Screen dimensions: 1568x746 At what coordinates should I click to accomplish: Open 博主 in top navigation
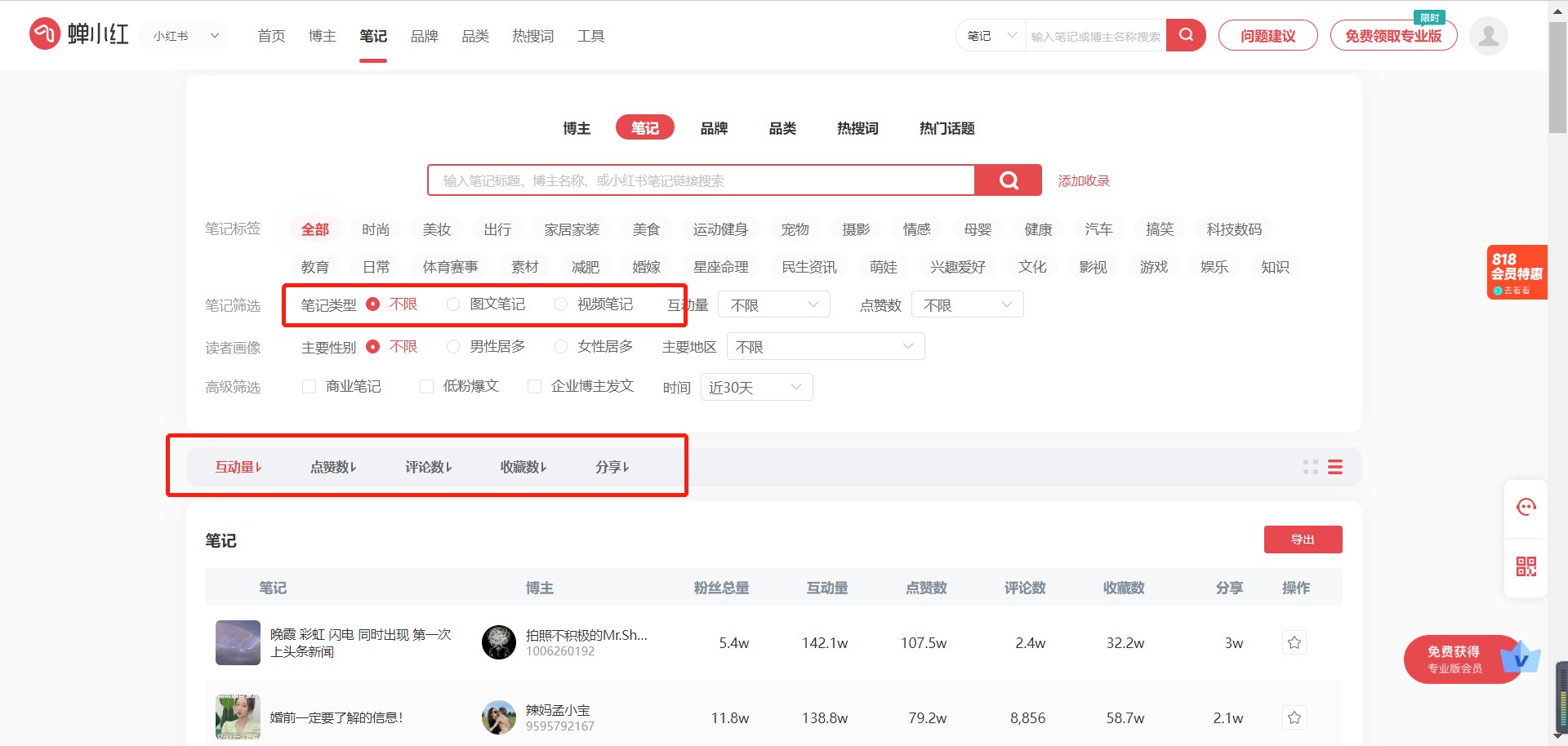click(323, 36)
